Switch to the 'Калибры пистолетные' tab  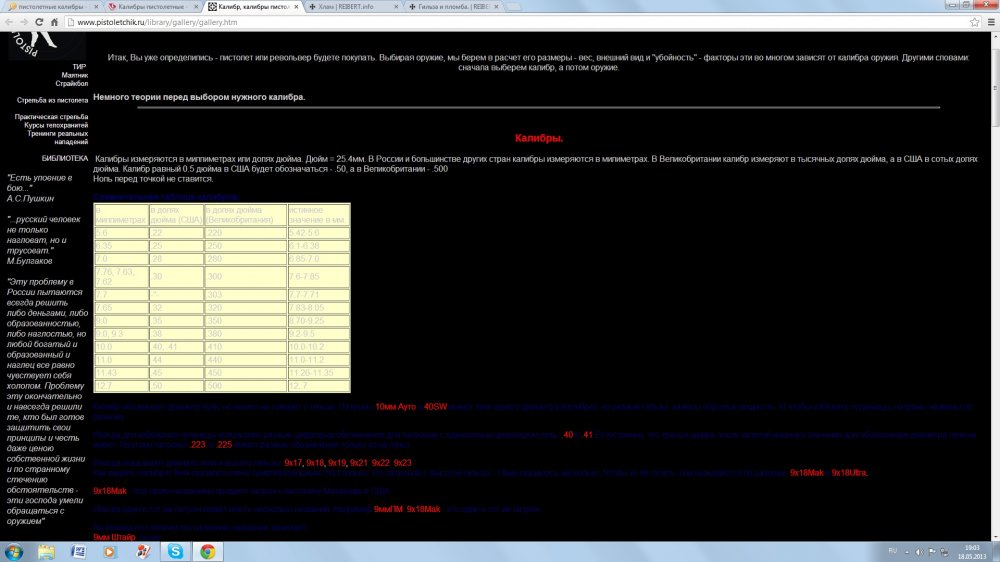(x=151, y=6)
